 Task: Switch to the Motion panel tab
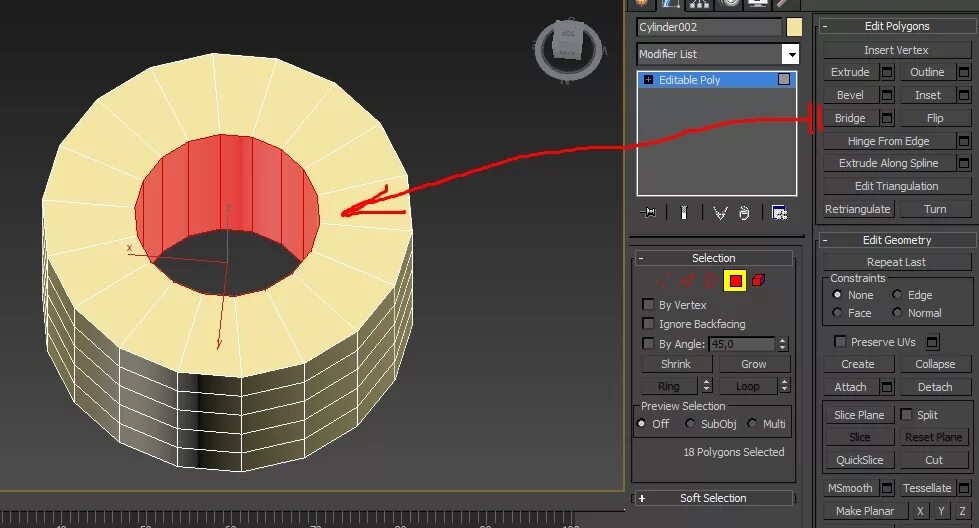[x=728, y=4]
